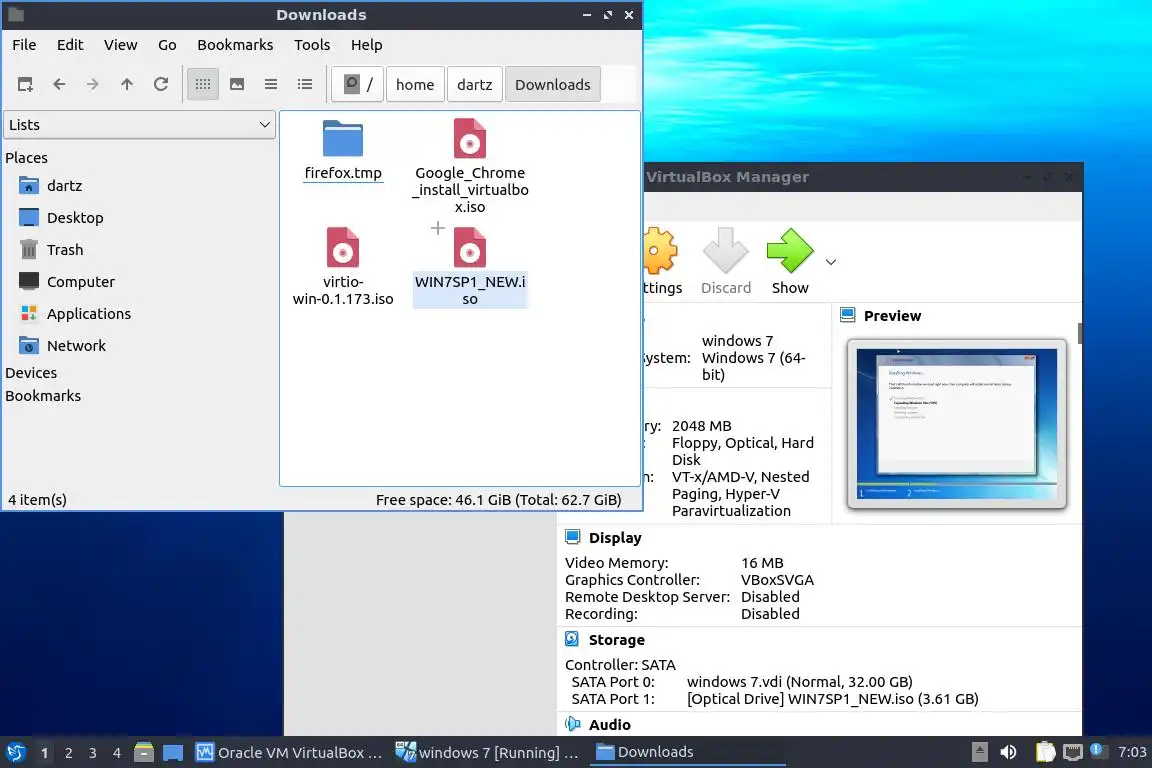Switch to detailed list view
Image resolution: width=1152 pixels, height=768 pixels.
(305, 85)
